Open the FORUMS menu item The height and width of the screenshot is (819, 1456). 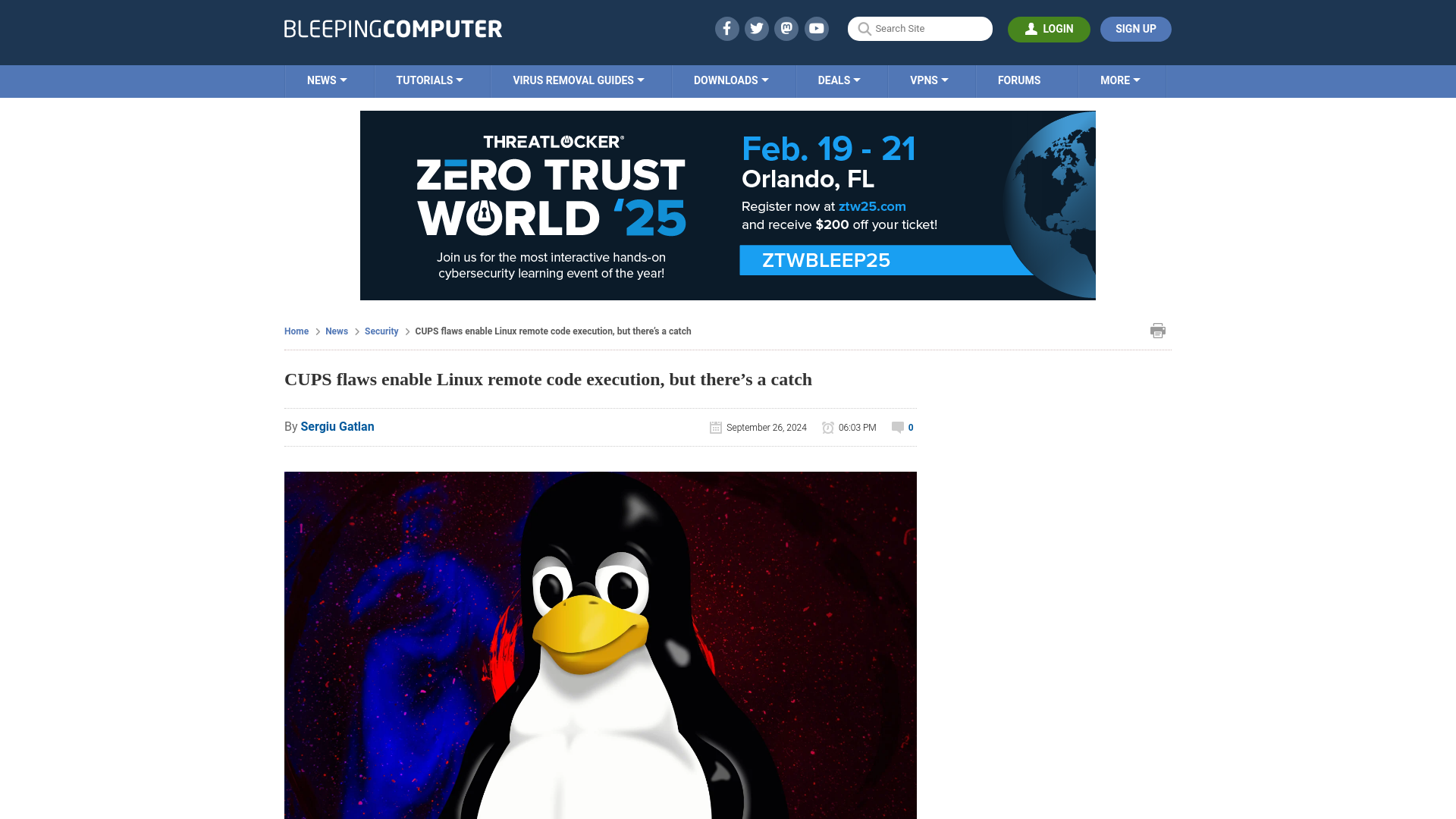(x=1019, y=80)
